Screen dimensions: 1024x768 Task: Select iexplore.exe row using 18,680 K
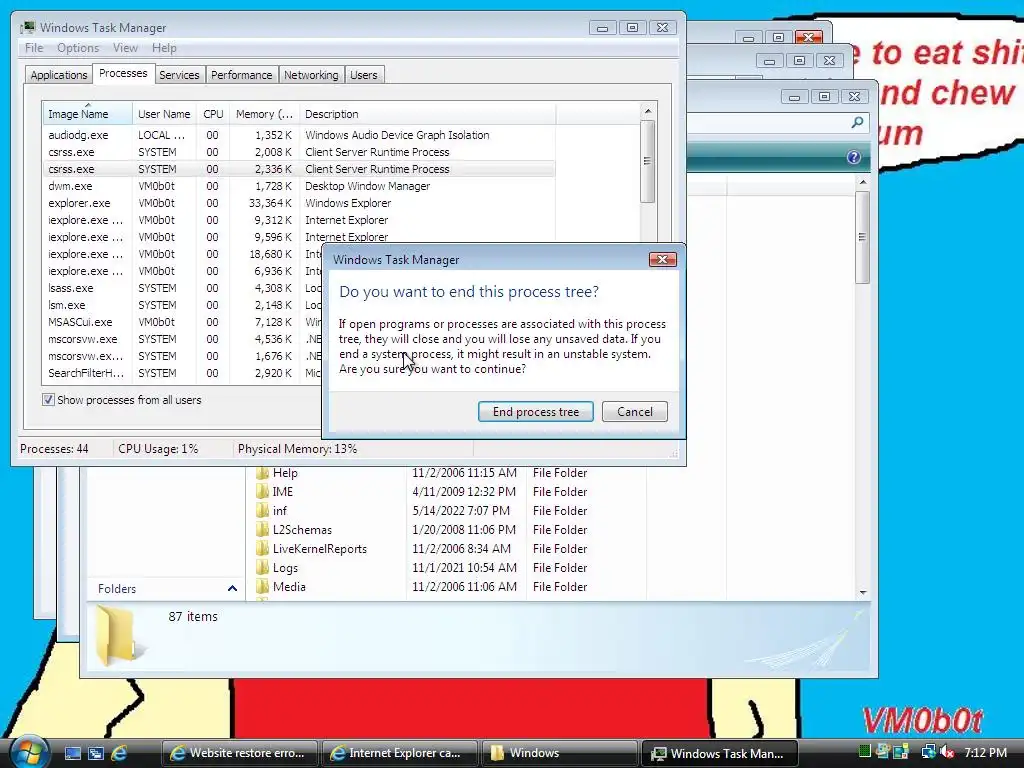tap(182, 254)
